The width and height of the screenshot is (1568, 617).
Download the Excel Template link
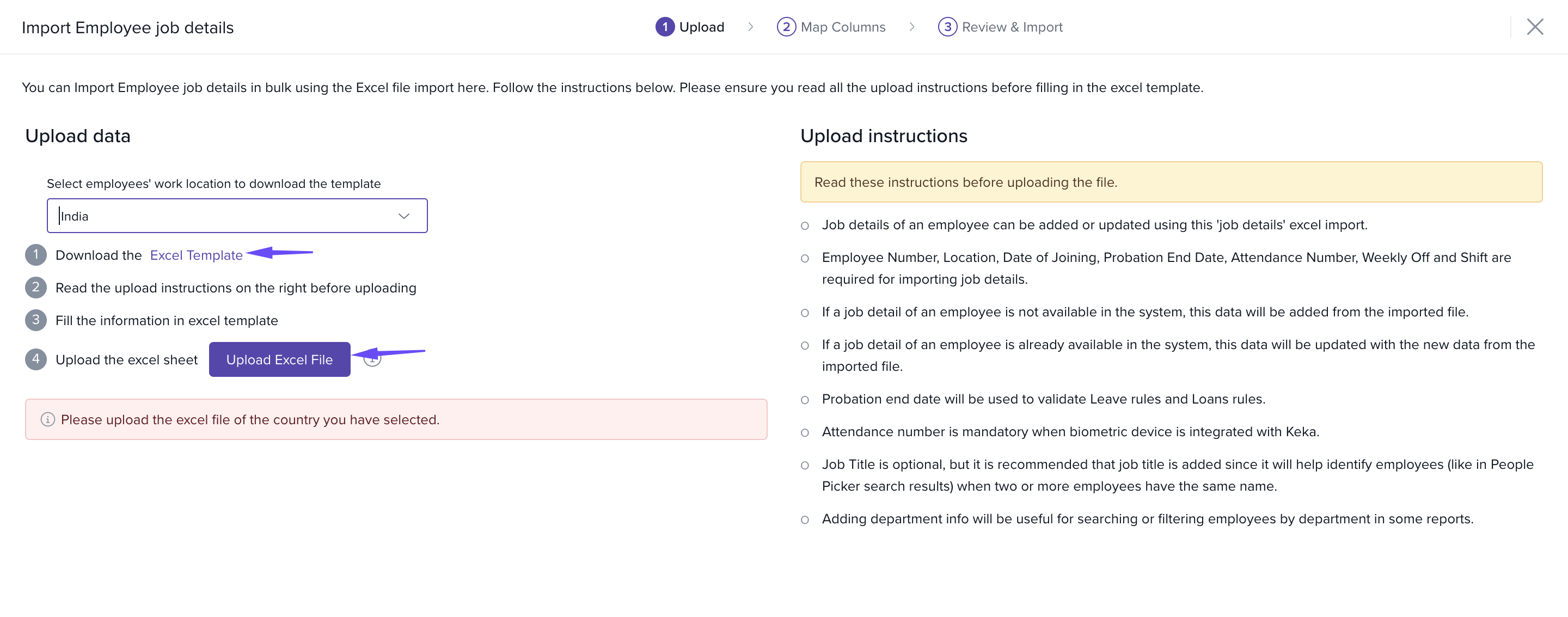(196, 255)
